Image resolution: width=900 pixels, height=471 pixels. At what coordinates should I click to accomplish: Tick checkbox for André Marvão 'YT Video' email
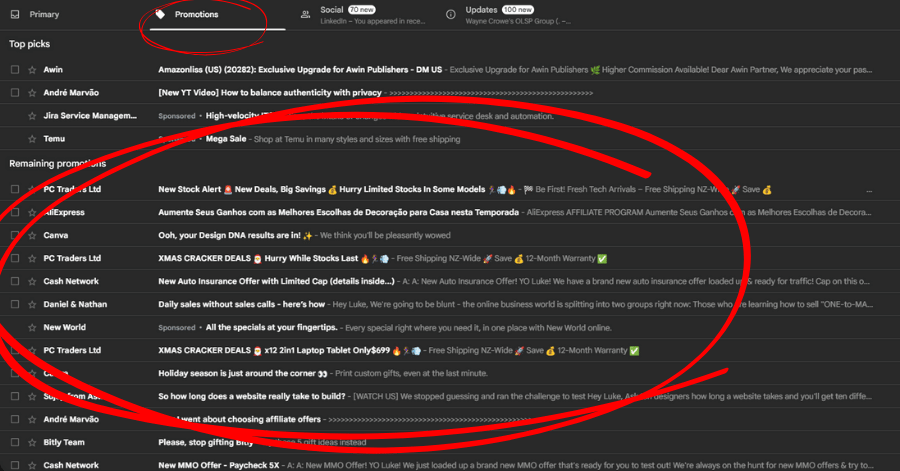[x=15, y=92]
